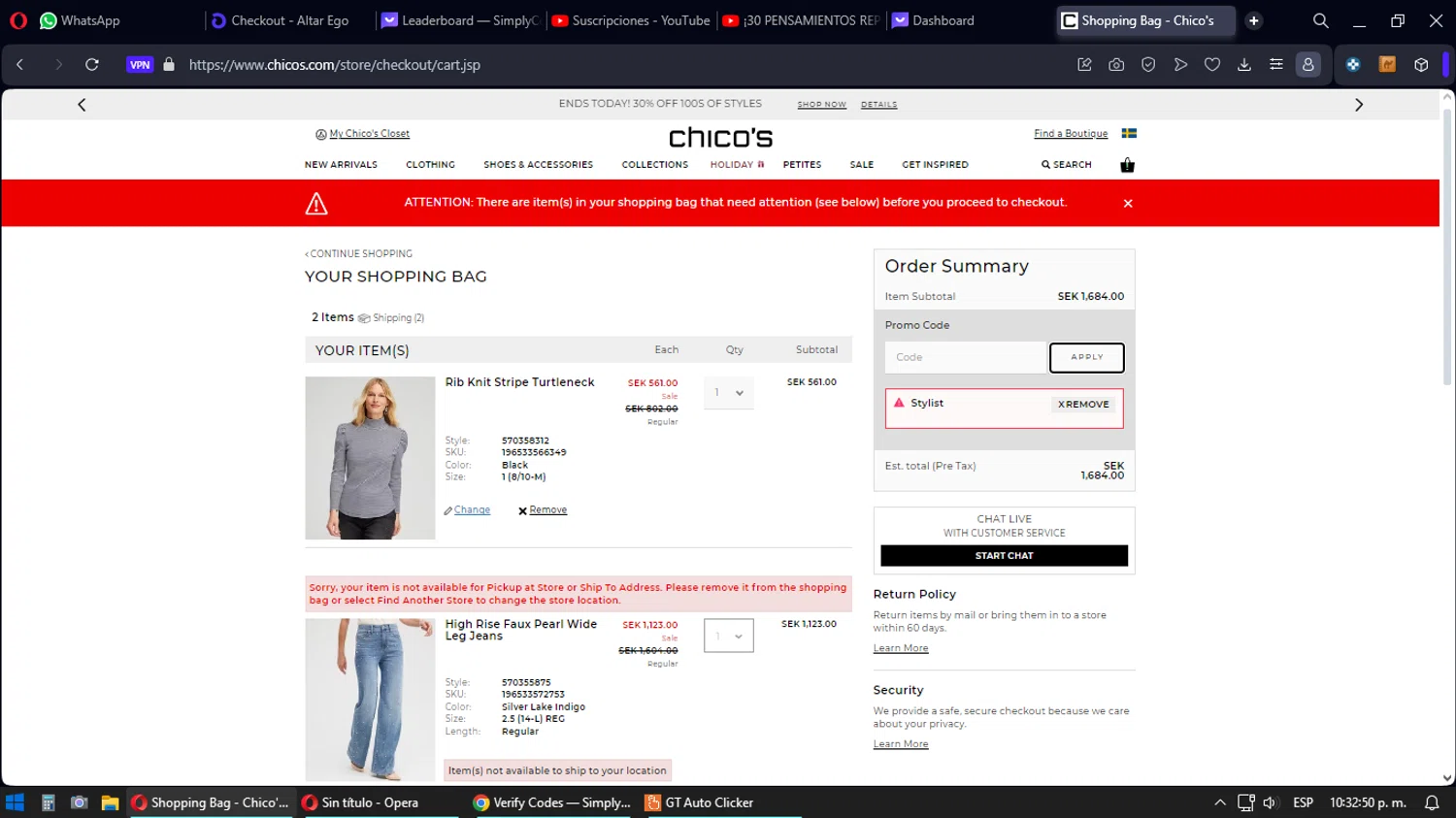Open the HOLIDAY menu
Screen dimensions: 1456x818
pos(737,165)
